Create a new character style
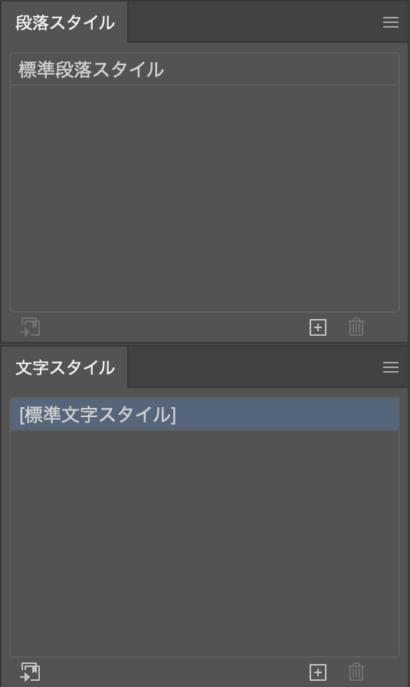The width and height of the screenshot is (410, 687). click(318, 672)
